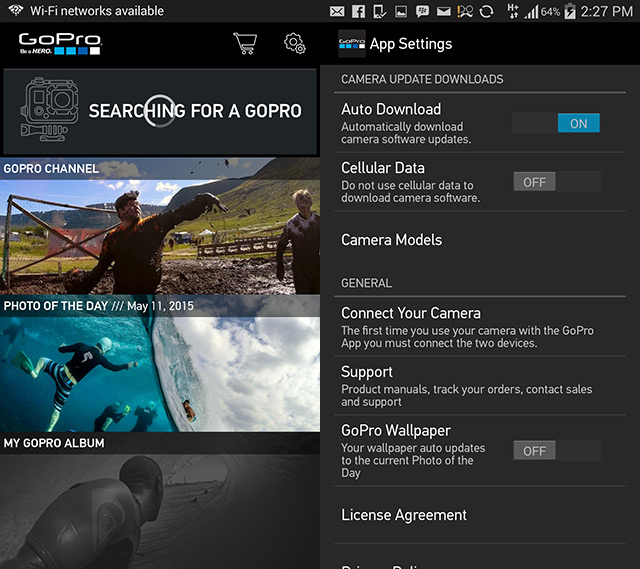The image size is (640, 569).
Task: Tap 'Your wallpaper auto updates' description
Action: coord(413,460)
